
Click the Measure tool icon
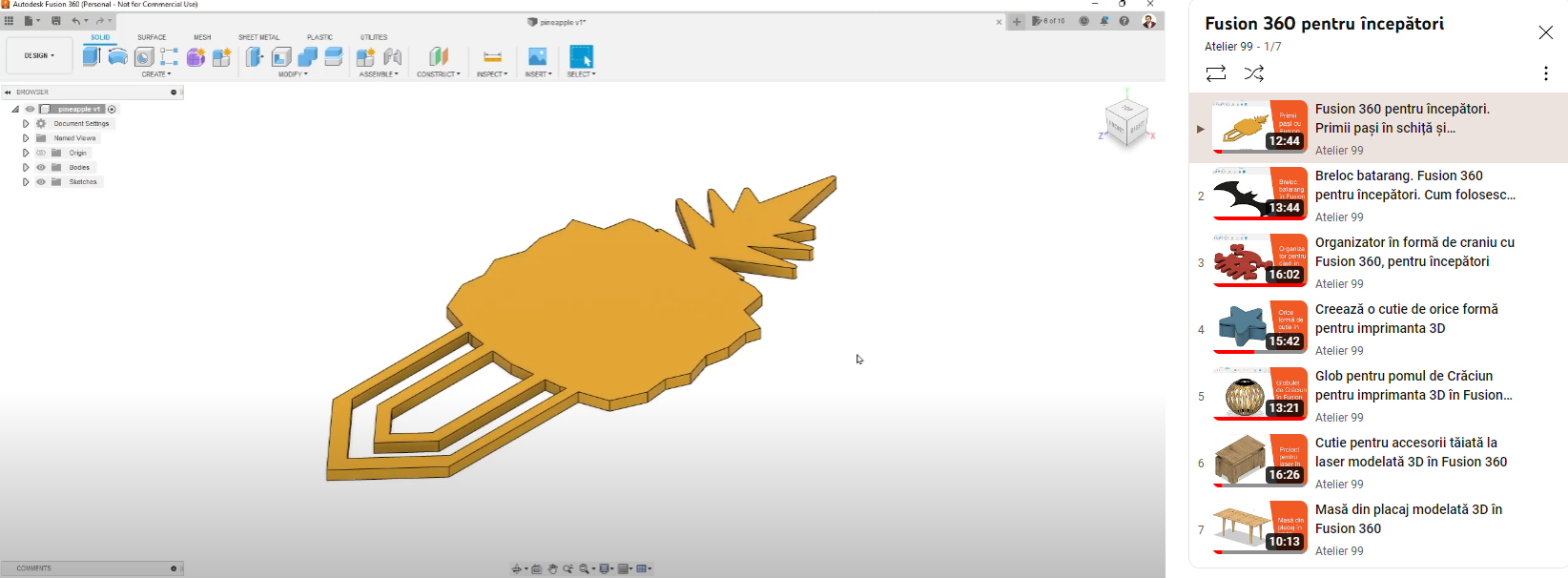492,57
